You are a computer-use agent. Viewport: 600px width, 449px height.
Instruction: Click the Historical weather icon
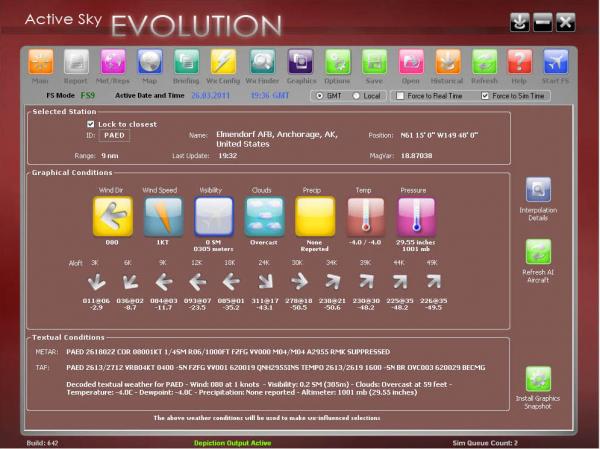pyautogui.click(x=449, y=63)
